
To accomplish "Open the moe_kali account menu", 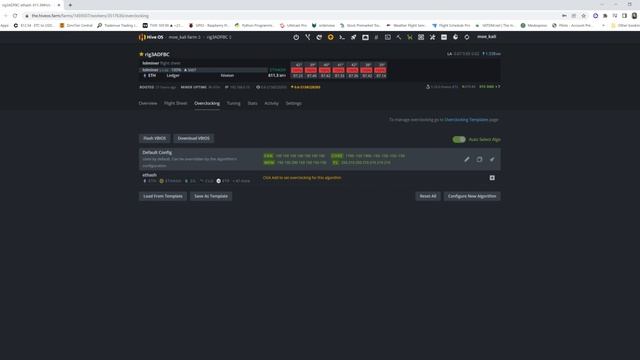I will point(487,37).
